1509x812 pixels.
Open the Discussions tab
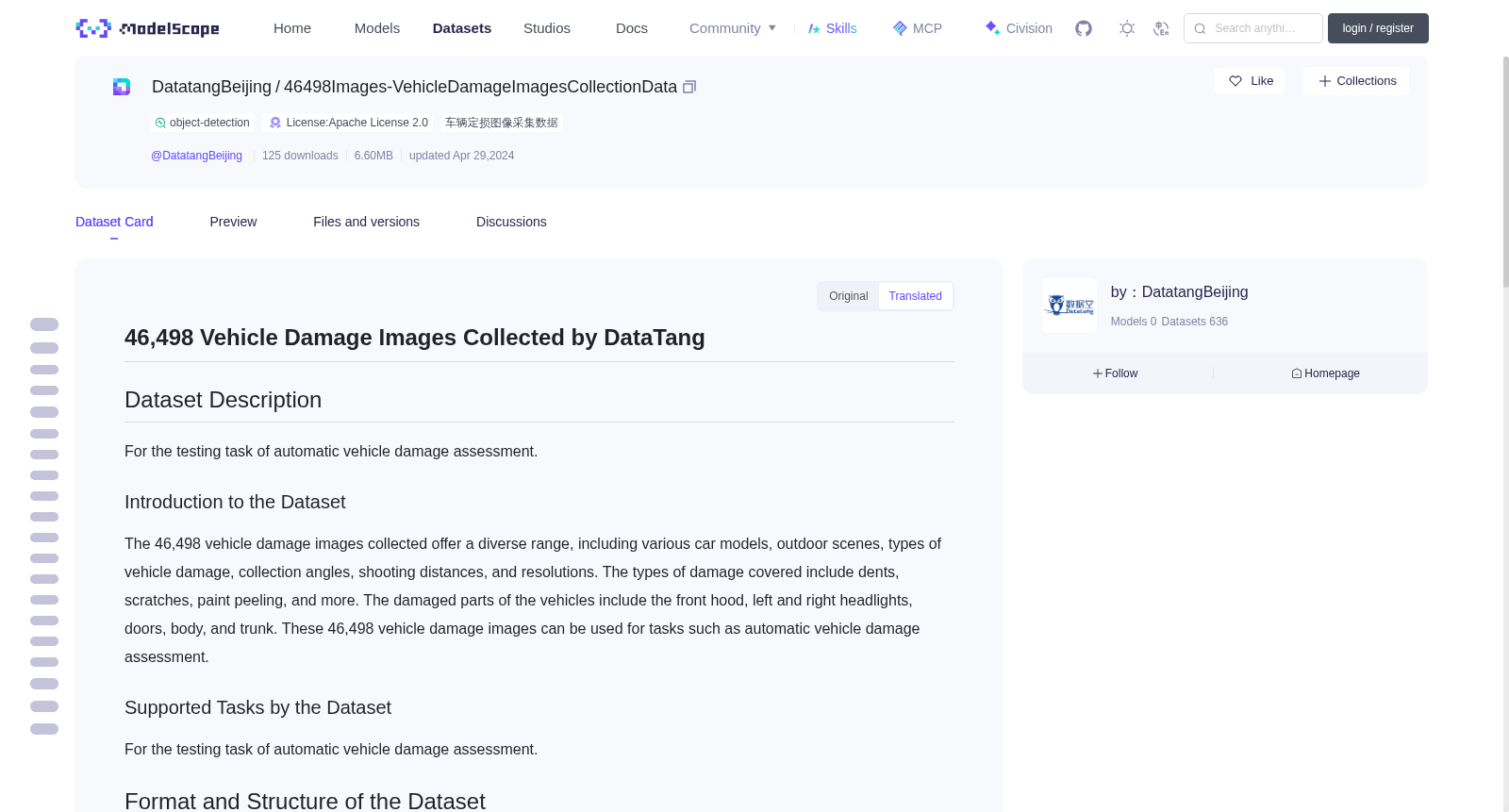point(511,222)
